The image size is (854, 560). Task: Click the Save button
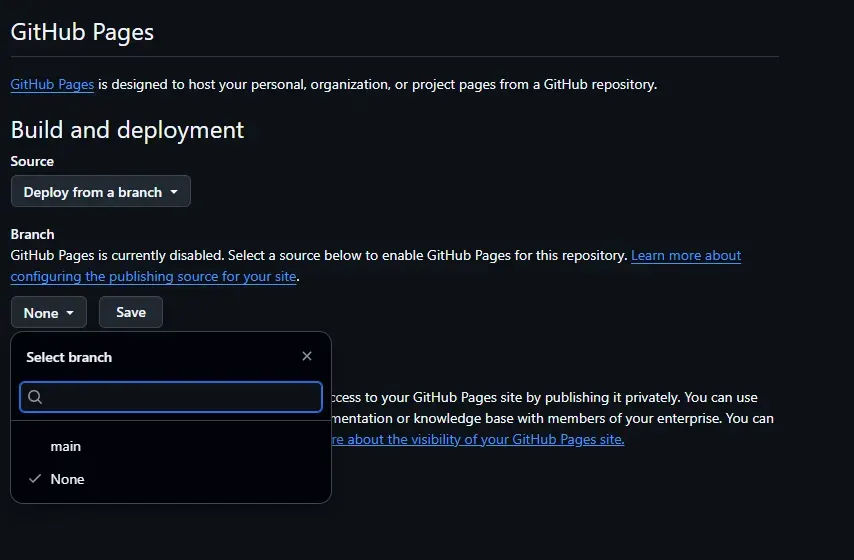131,312
